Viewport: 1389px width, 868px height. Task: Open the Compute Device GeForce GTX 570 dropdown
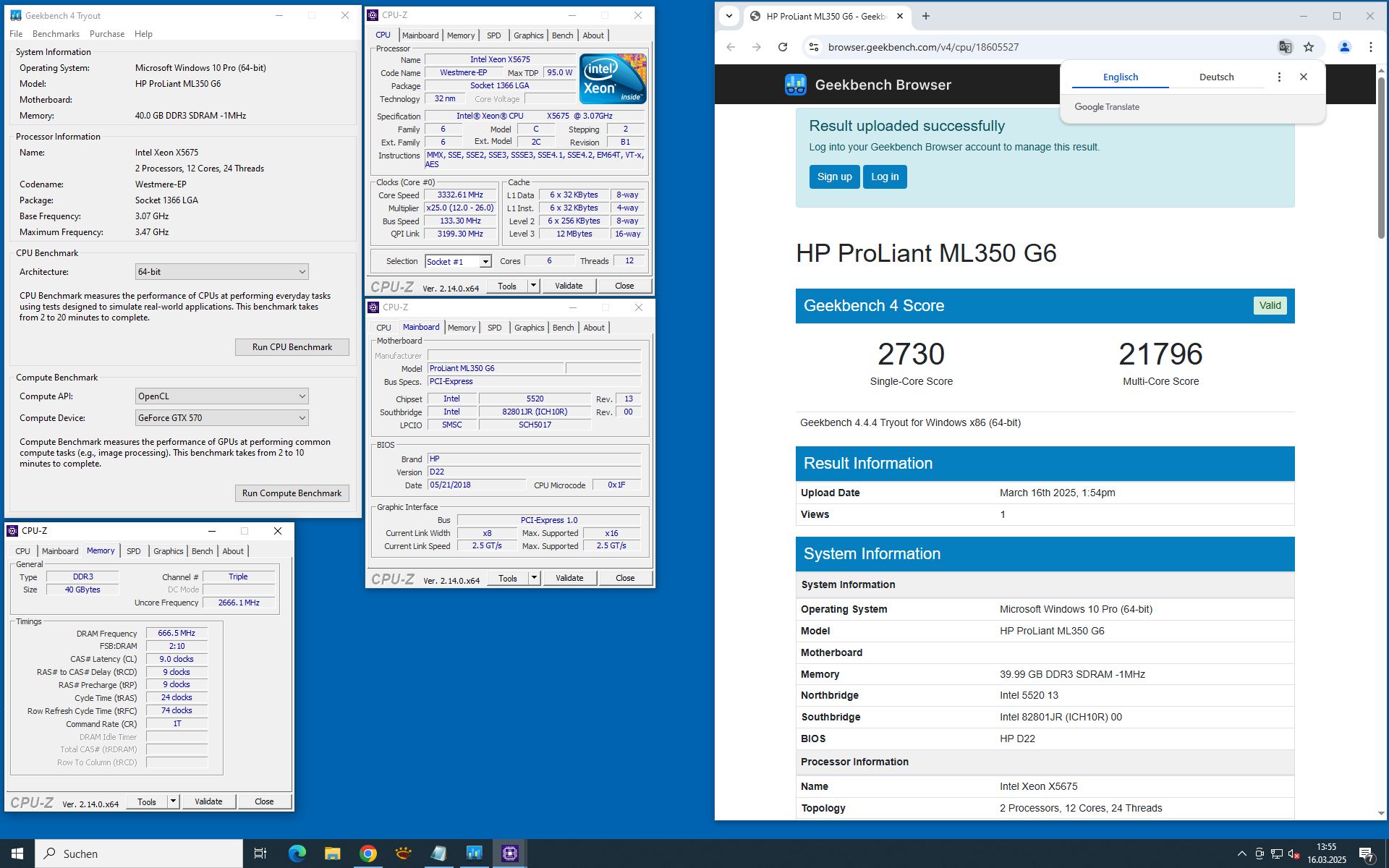tap(221, 418)
